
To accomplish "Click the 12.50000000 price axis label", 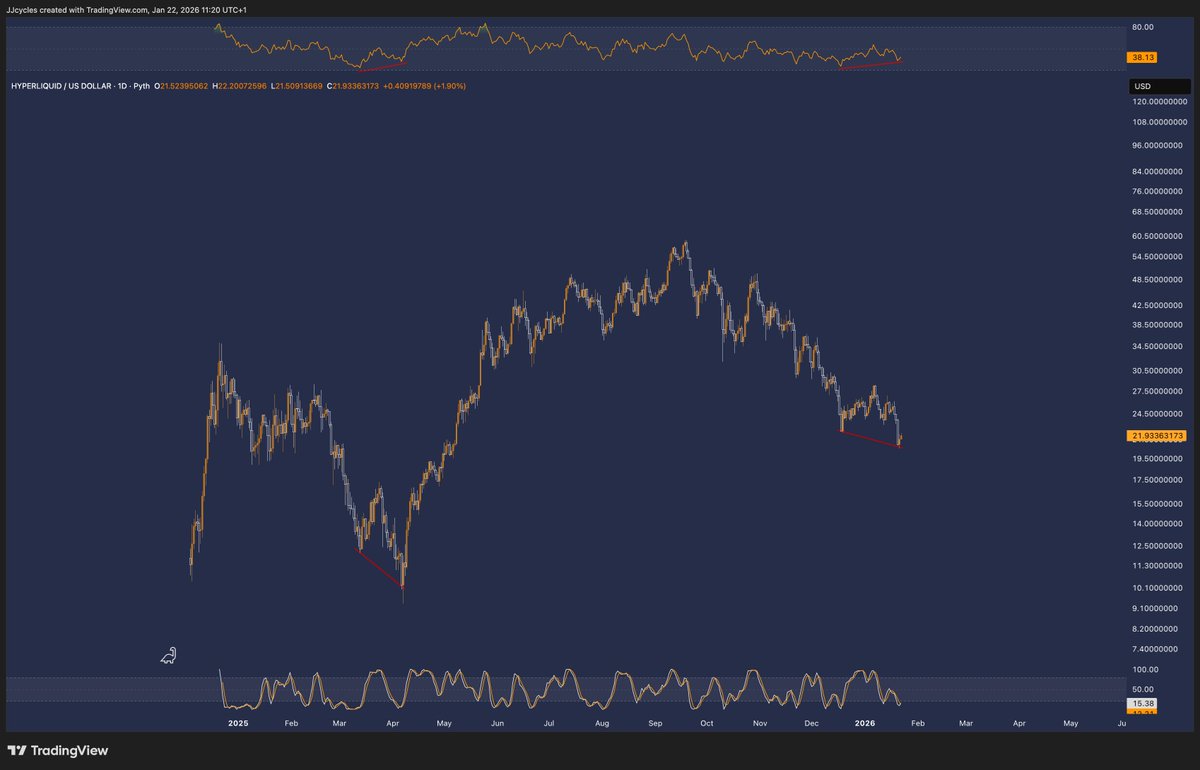I will click(x=1158, y=546).
